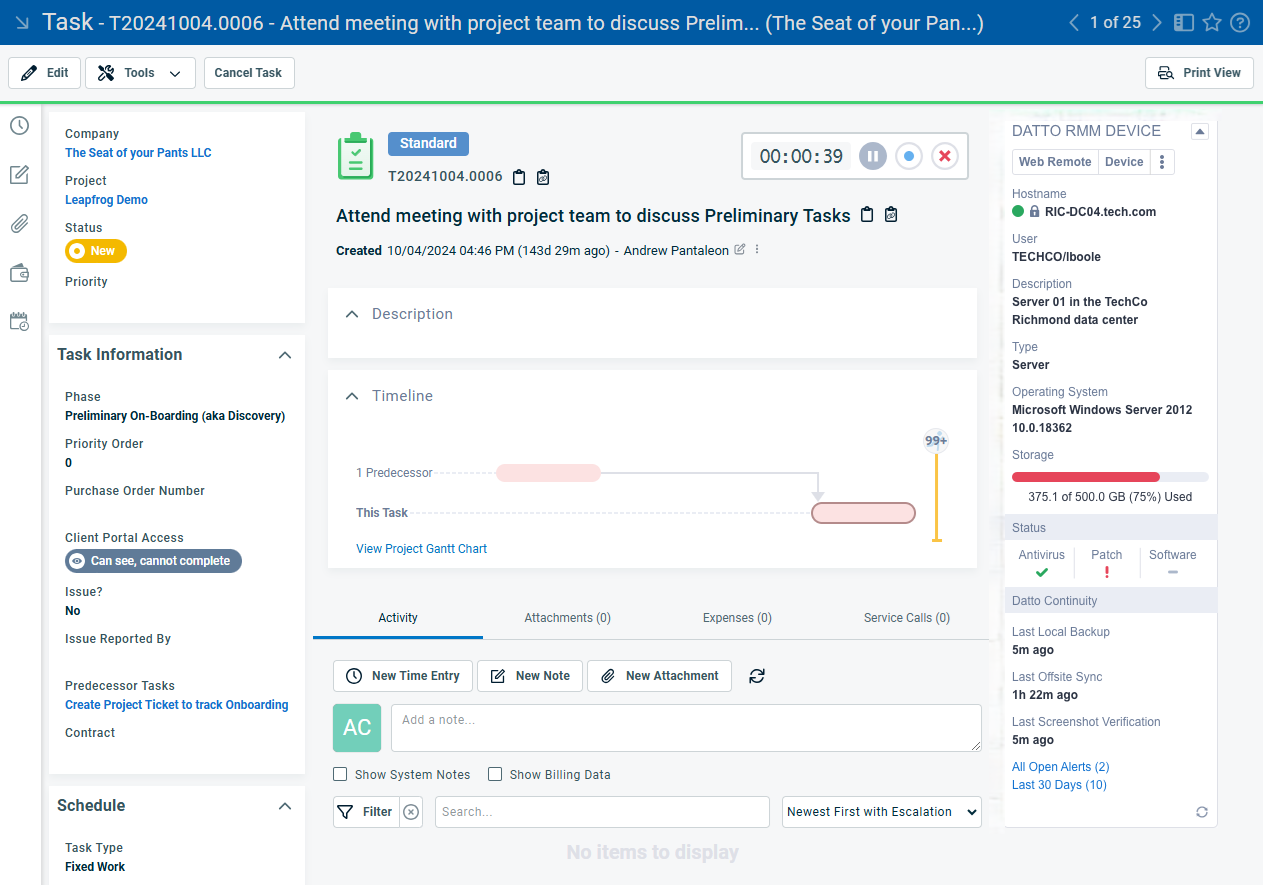
Task: Cancel the timer with the red X icon
Action: 945,156
